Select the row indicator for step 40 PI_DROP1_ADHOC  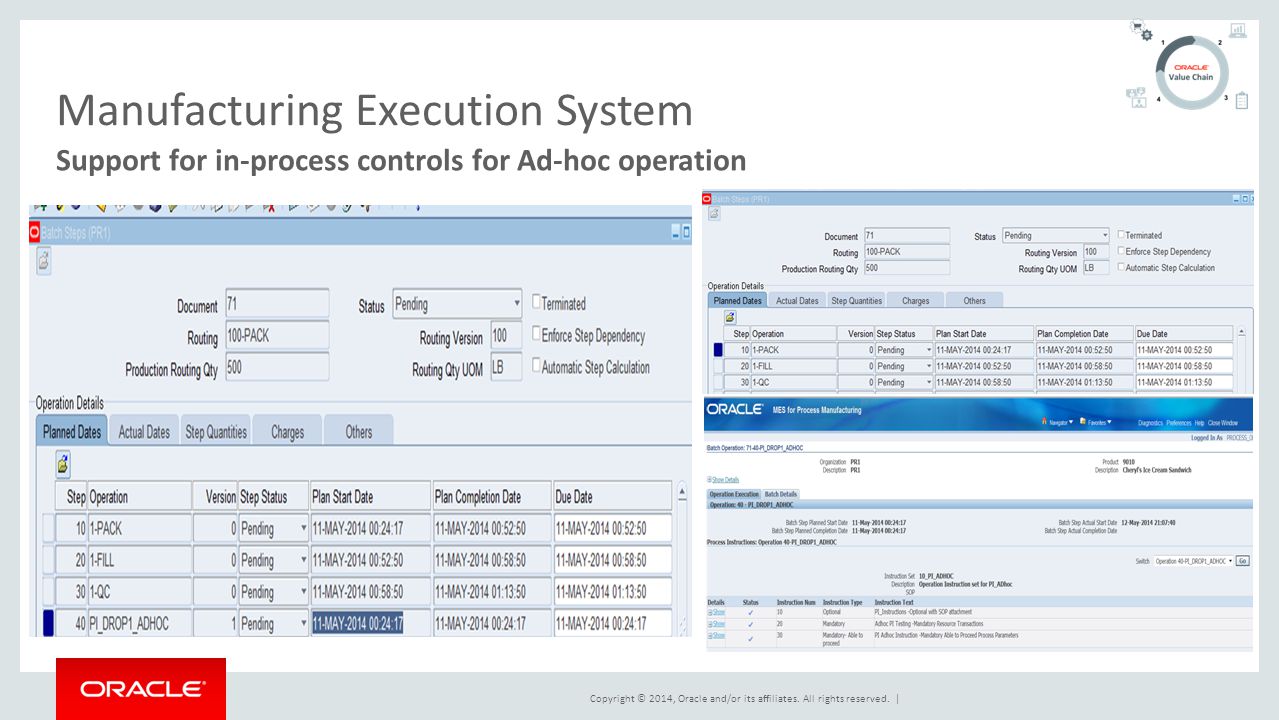pyautogui.click(x=48, y=623)
